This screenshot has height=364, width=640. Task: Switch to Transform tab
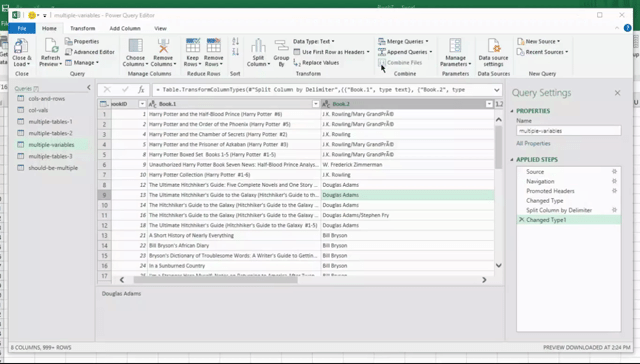[82, 28]
